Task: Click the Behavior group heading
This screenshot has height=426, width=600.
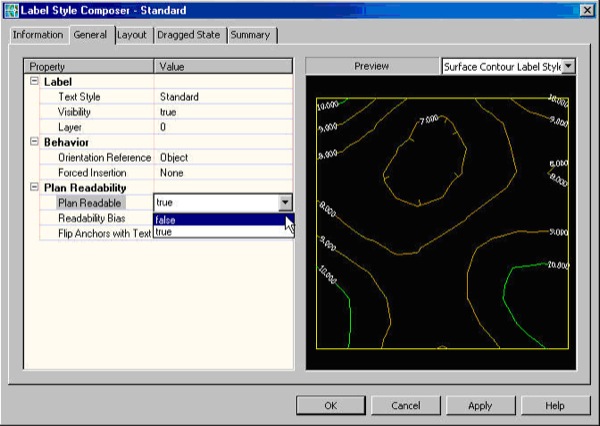Action: [66, 142]
